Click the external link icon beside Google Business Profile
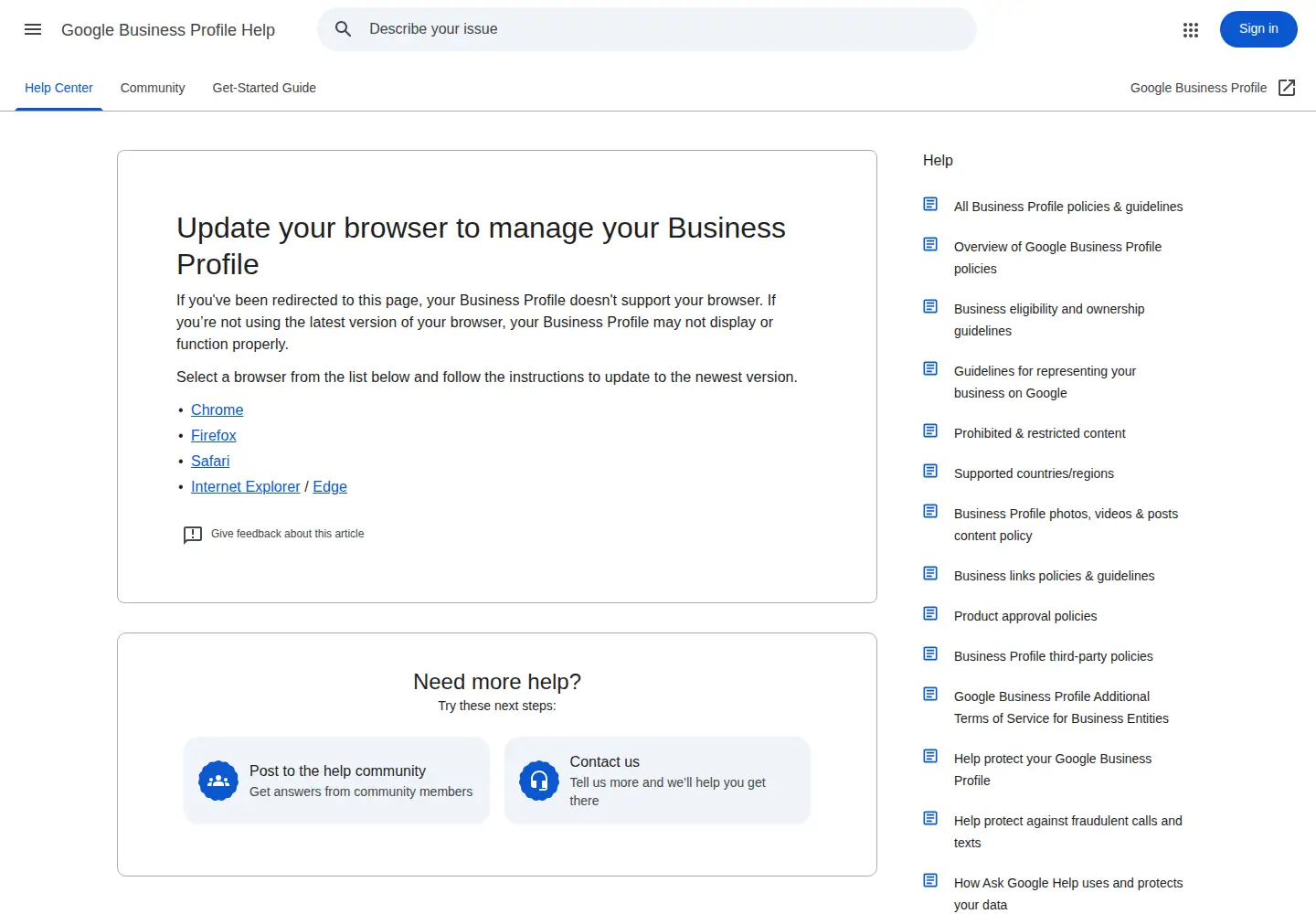The height and width of the screenshot is (914, 1316). click(1287, 88)
